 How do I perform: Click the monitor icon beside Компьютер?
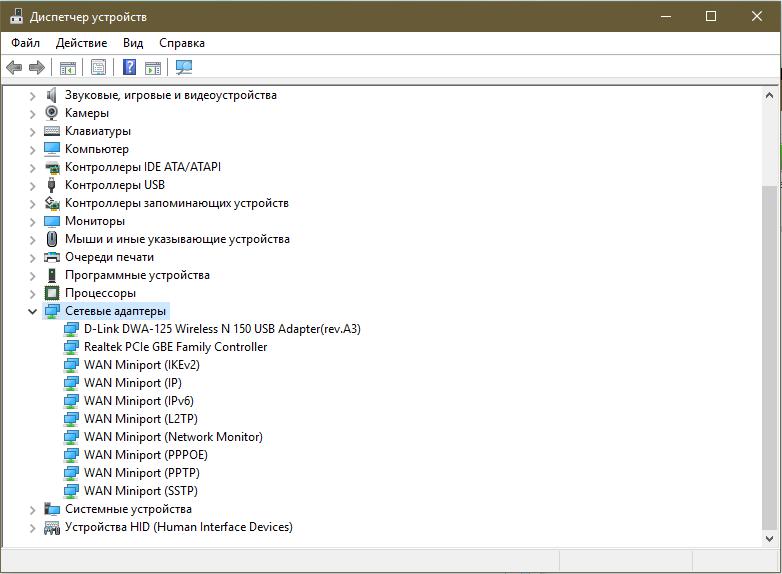coord(51,149)
